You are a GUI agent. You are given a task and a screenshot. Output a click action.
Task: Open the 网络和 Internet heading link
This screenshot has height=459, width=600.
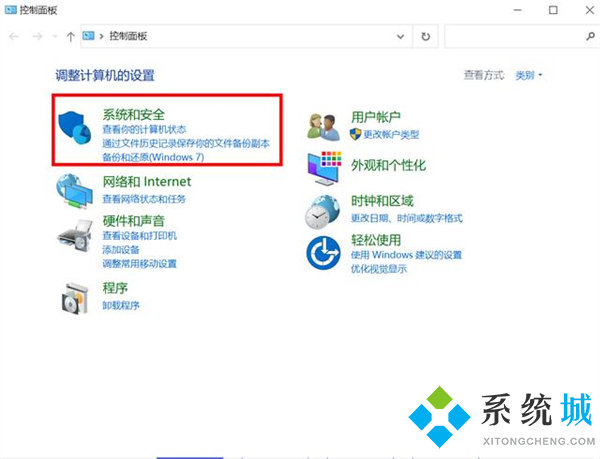click(x=147, y=182)
